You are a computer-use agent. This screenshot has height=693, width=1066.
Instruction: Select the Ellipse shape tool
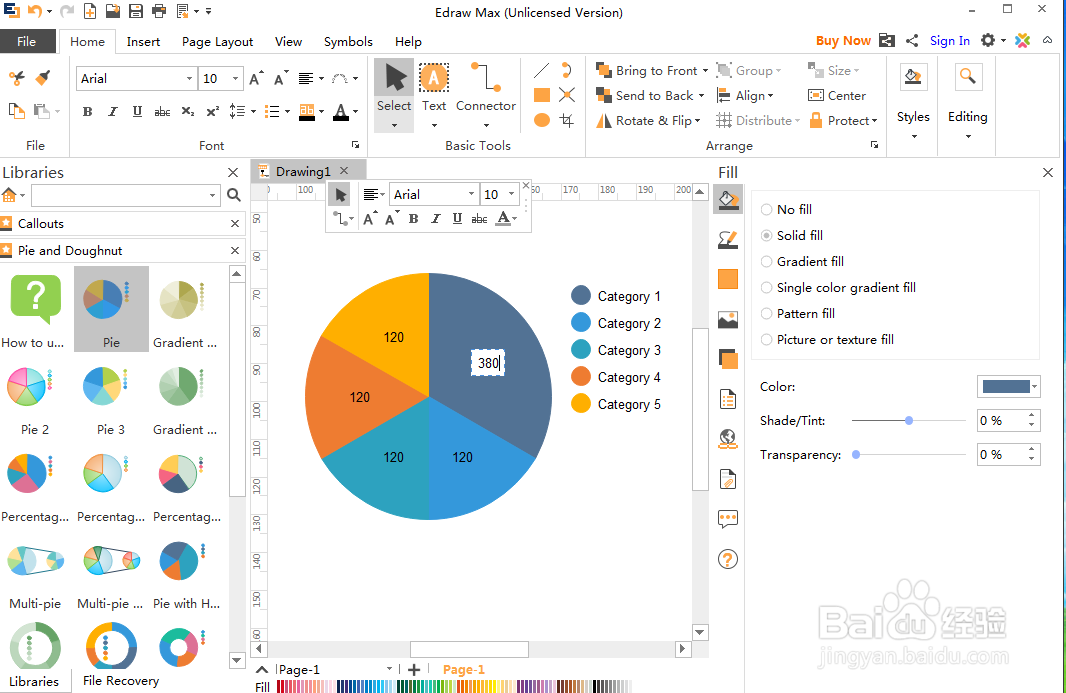[x=542, y=120]
